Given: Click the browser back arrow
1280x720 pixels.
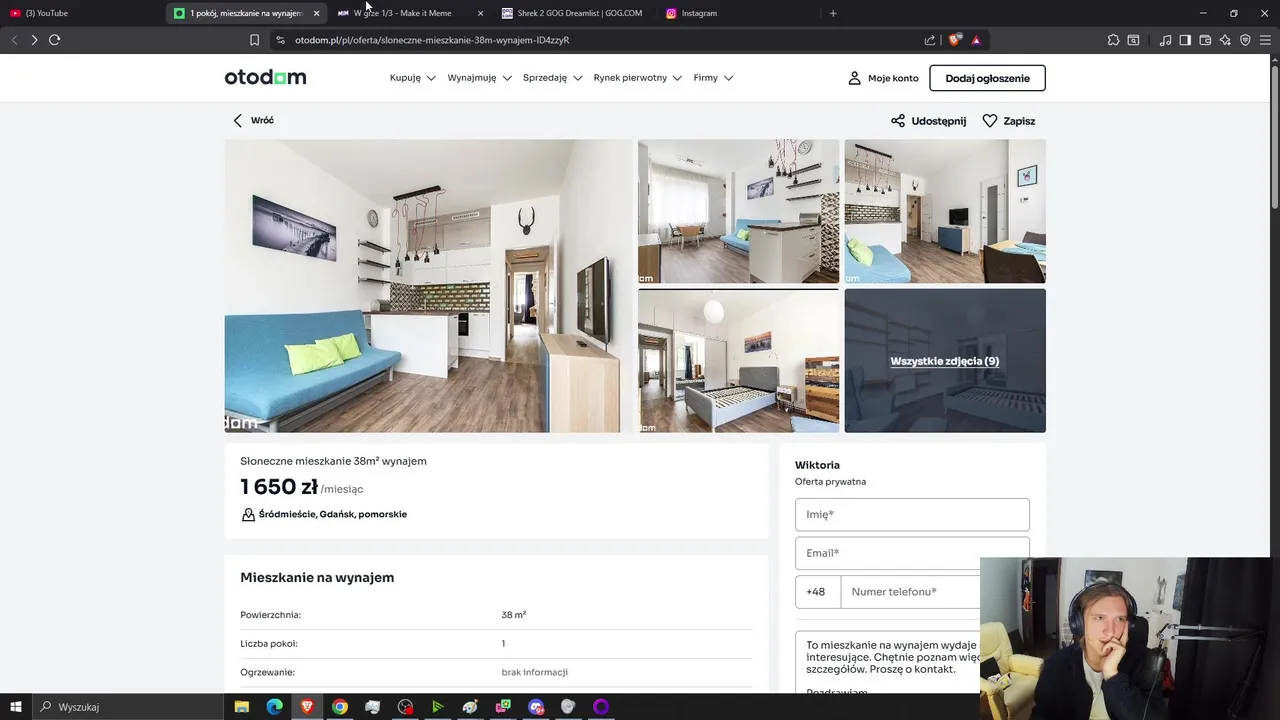Looking at the screenshot, I should [14, 40].
